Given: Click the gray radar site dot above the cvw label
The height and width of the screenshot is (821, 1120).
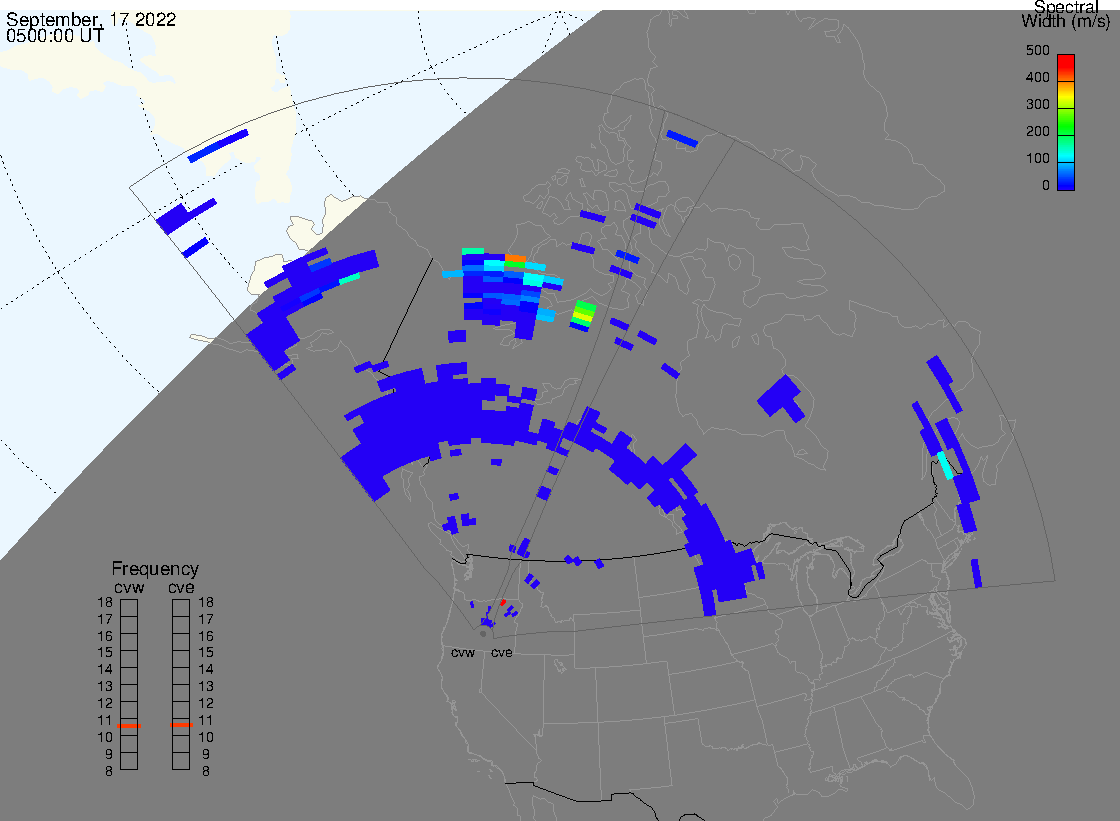Looking at the screenshot, I should click(484, 634).
